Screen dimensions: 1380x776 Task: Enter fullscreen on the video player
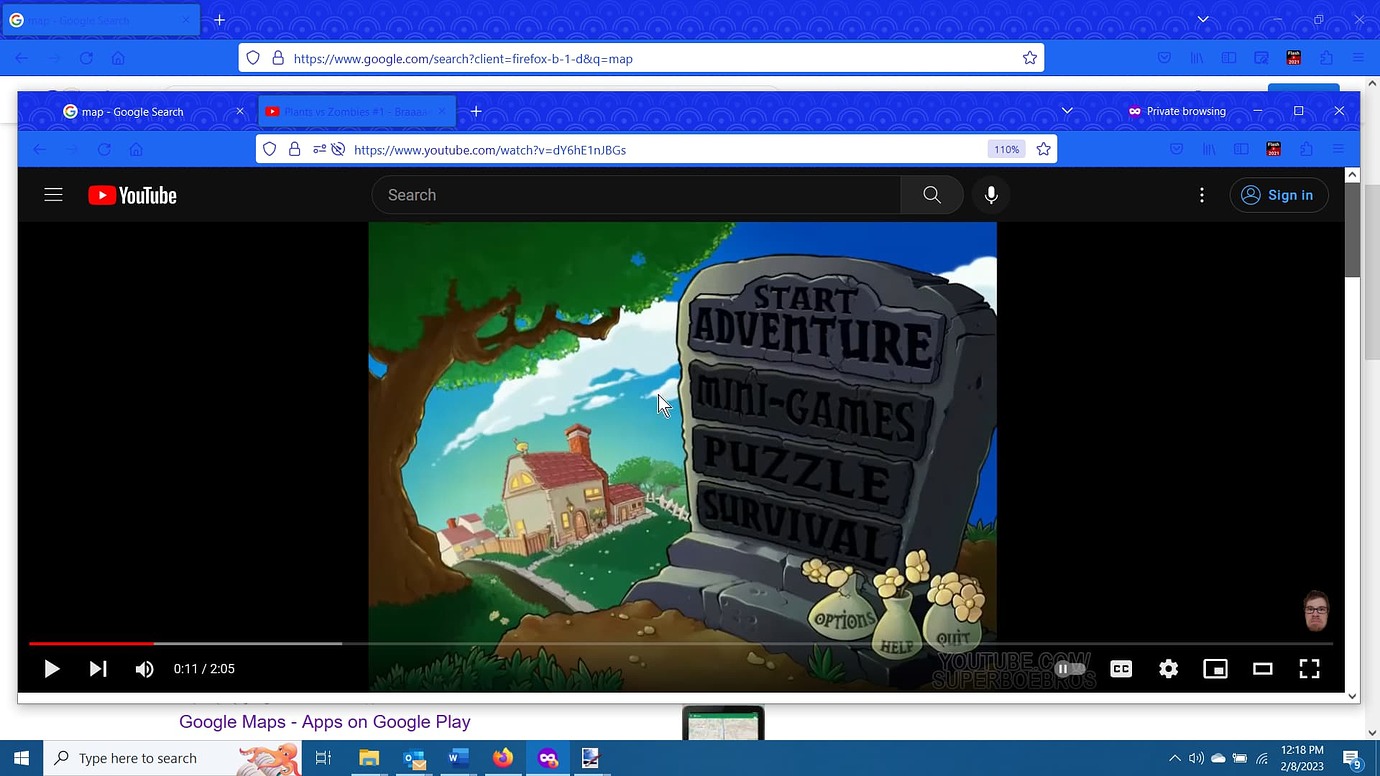1309,668
